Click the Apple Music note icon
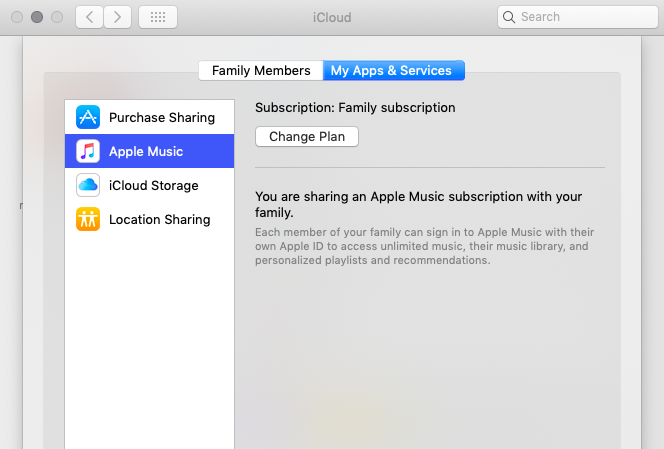Image resolution: width=664 pixels, height=449 pixels. [x=88, y=151]
